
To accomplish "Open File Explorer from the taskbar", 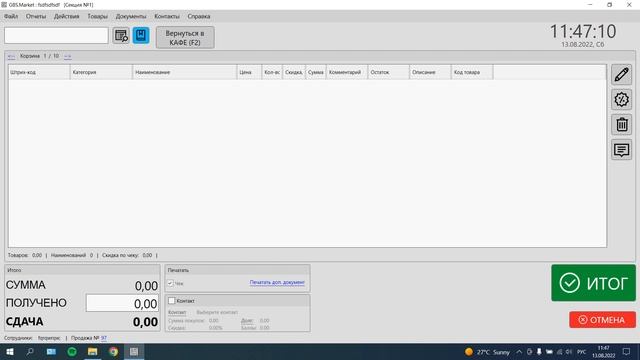I will pyautogui.click(x=93, y=351).
